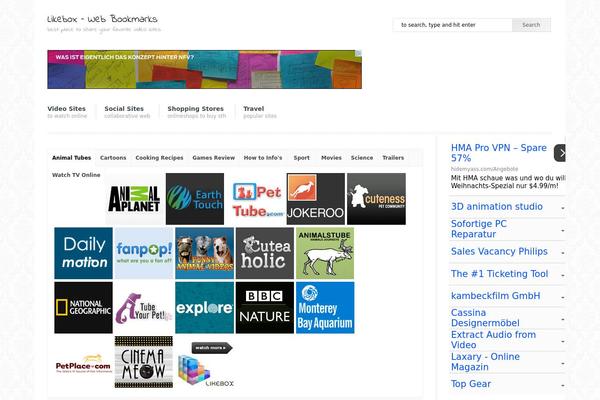Screen dimensions: 600x400
Task: Open the National Geographic tile
Action: pyautogui.click(x=83, y=308)
